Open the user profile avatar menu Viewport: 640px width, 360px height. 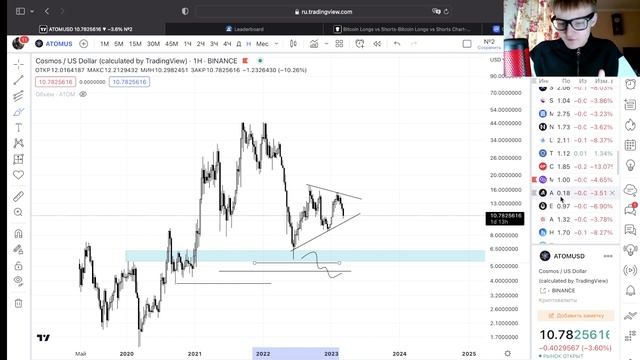point(19,43)
